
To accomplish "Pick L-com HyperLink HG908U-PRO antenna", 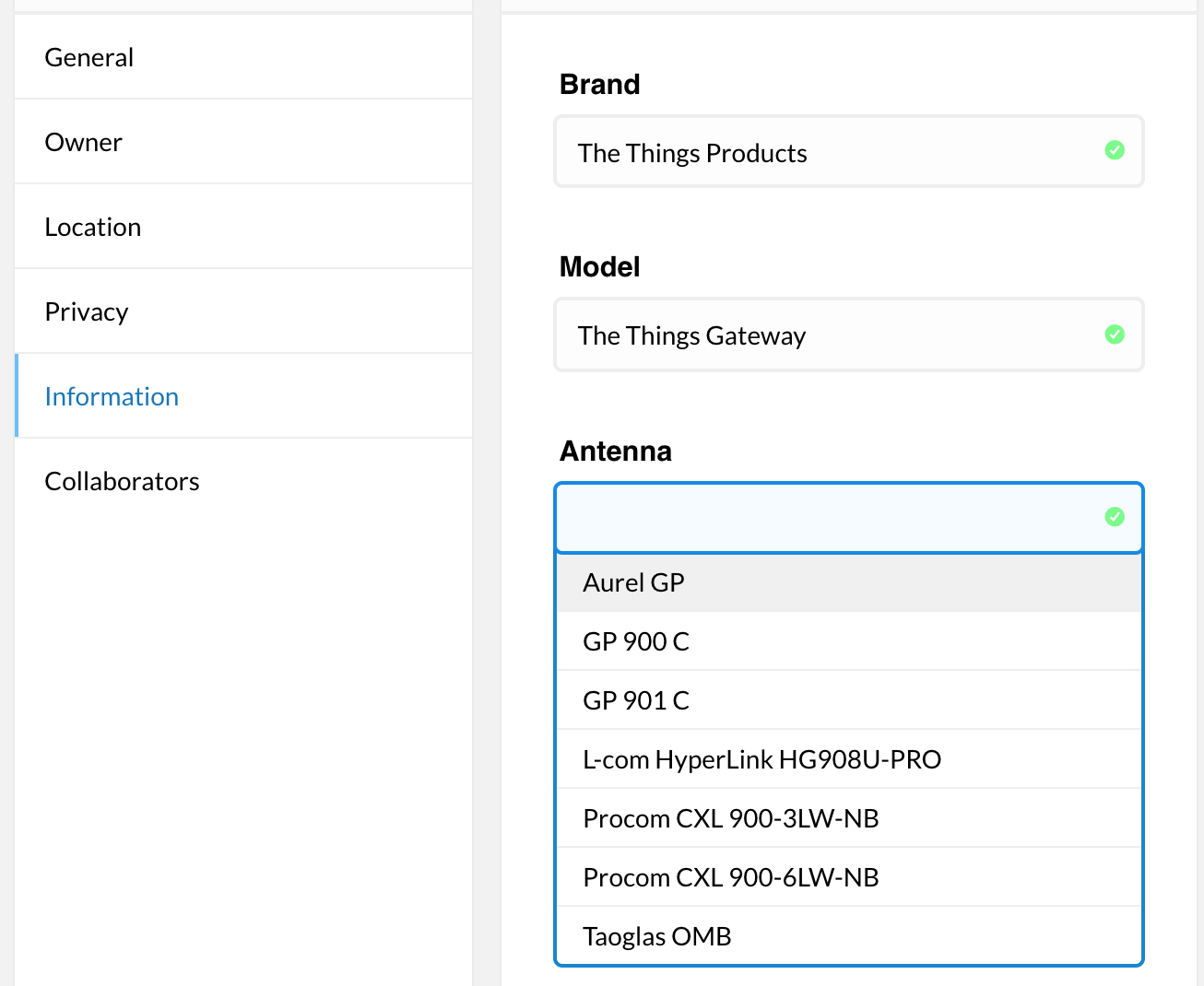I will [x=849, y=759].
